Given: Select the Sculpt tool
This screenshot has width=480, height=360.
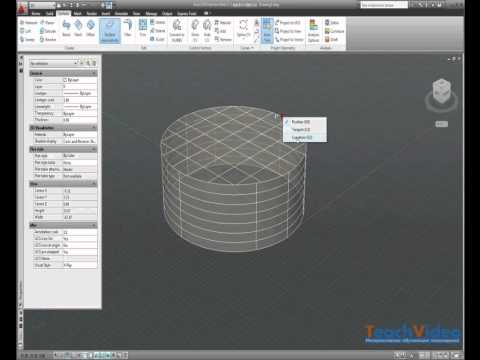Looking at the screenshot, I should [x=157, y=39].
